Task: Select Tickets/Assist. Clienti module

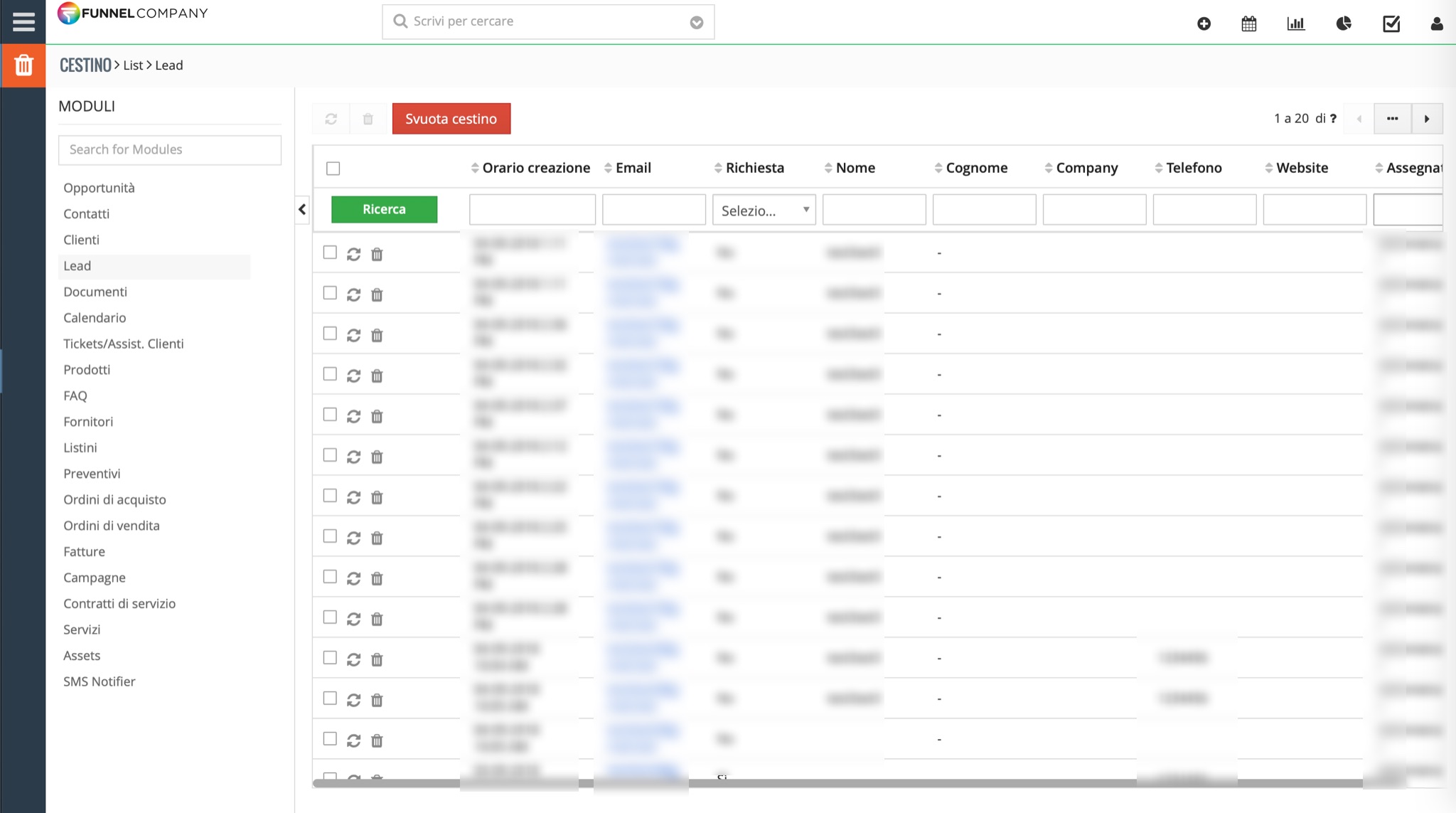Action: click(124, 344)
